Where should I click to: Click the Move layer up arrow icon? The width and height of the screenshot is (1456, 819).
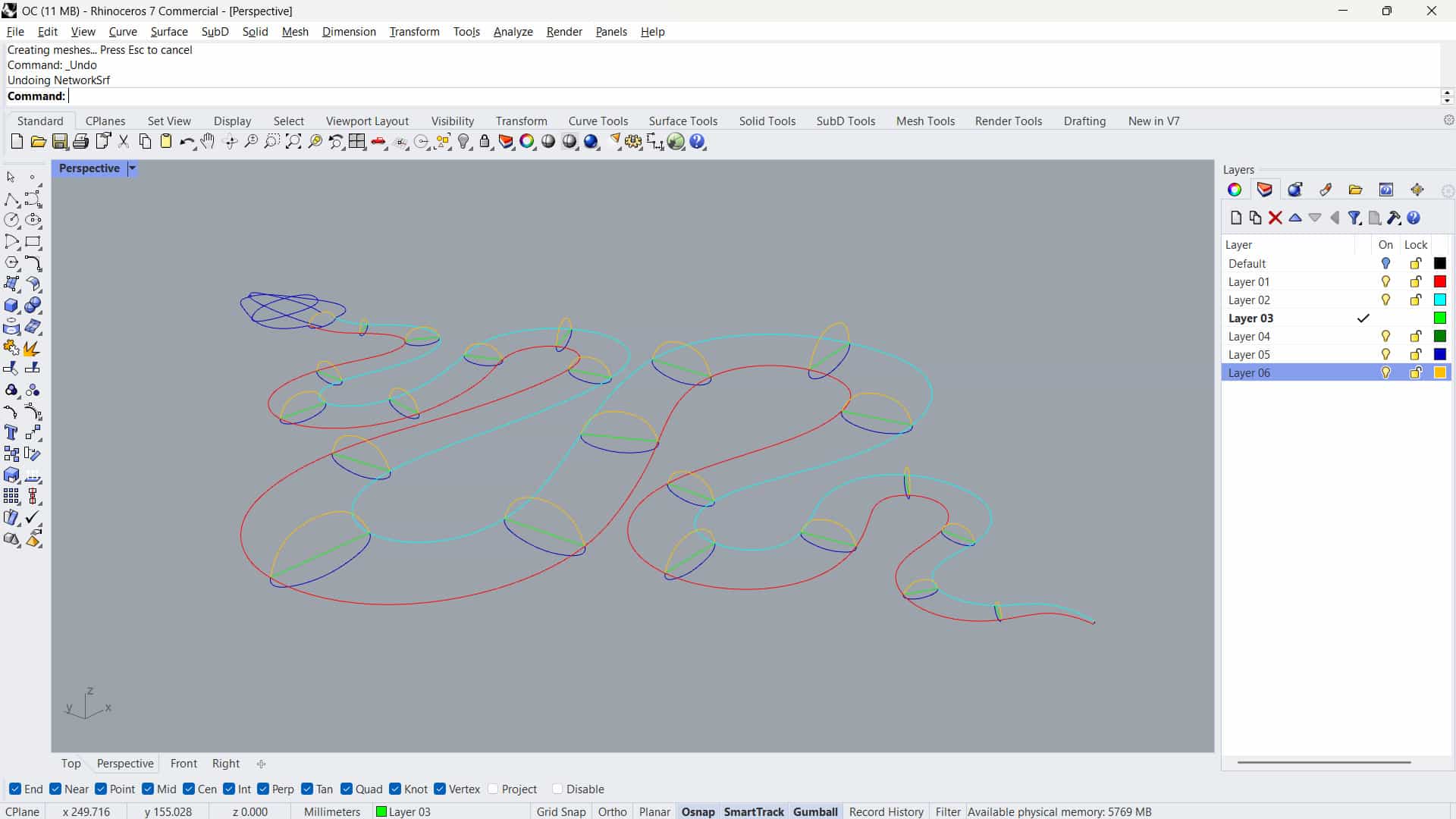[x=1295, y=218]
